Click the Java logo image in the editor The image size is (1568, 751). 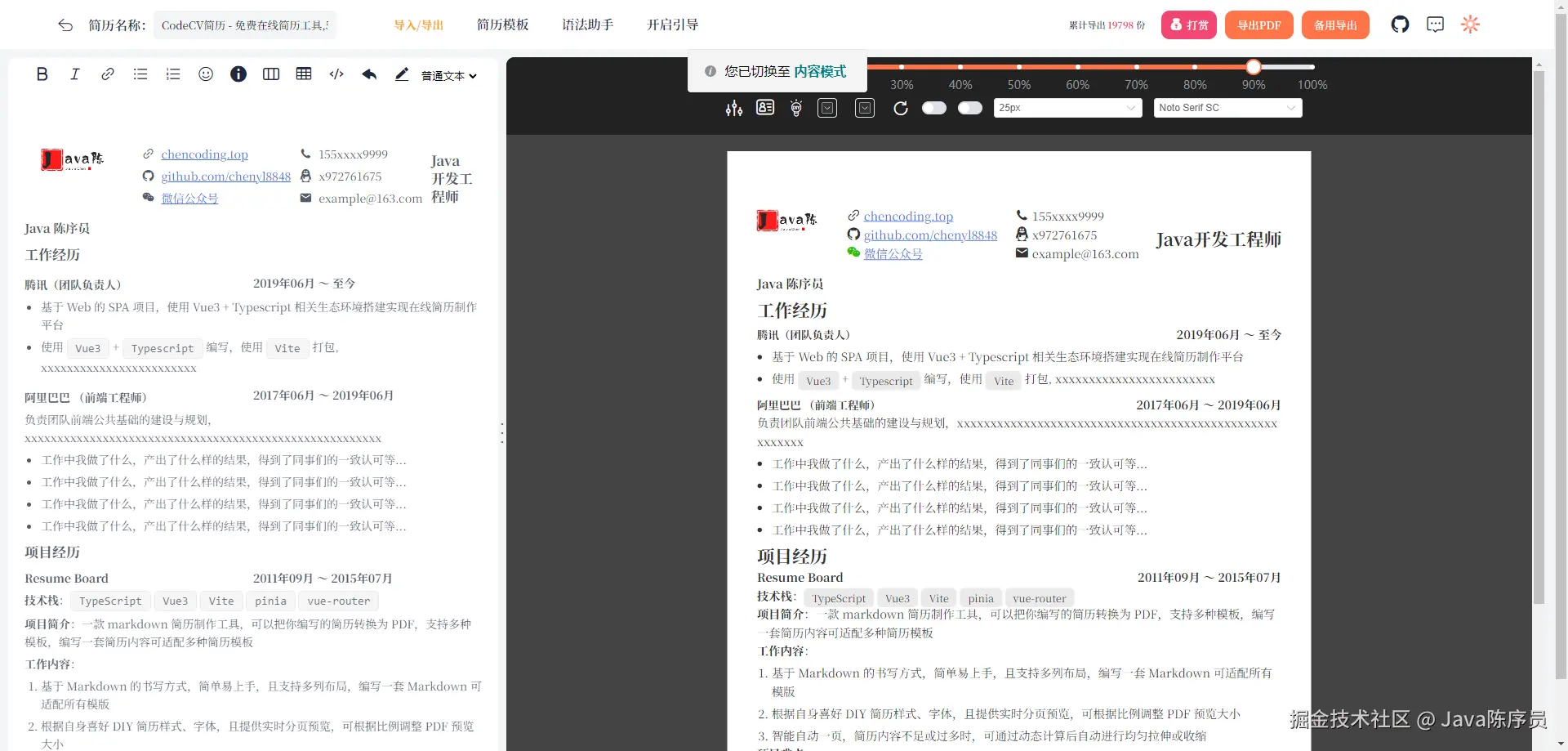72,159
